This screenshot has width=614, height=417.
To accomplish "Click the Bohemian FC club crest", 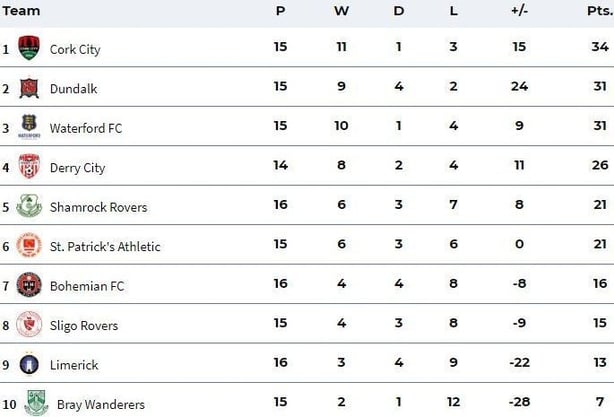I will point(29,285).
